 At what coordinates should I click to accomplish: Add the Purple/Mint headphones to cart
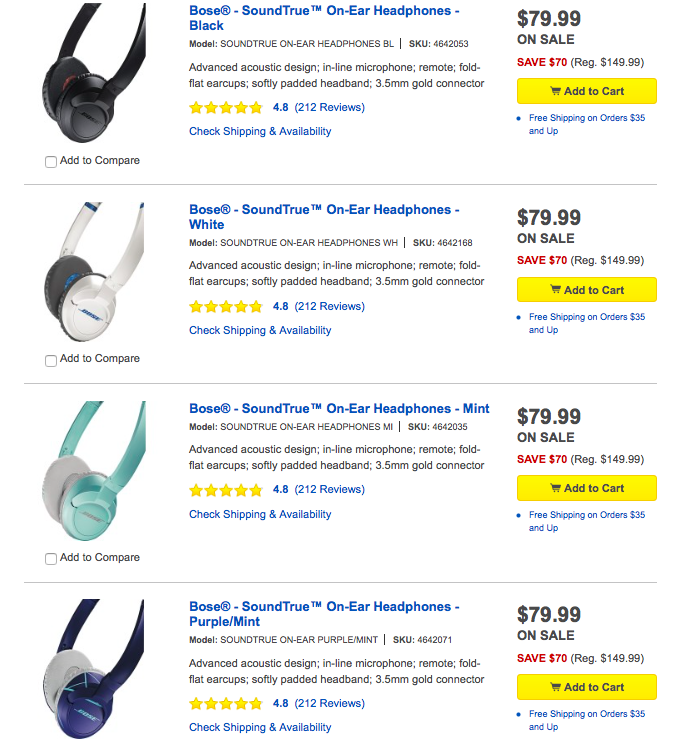coord(586,687)
